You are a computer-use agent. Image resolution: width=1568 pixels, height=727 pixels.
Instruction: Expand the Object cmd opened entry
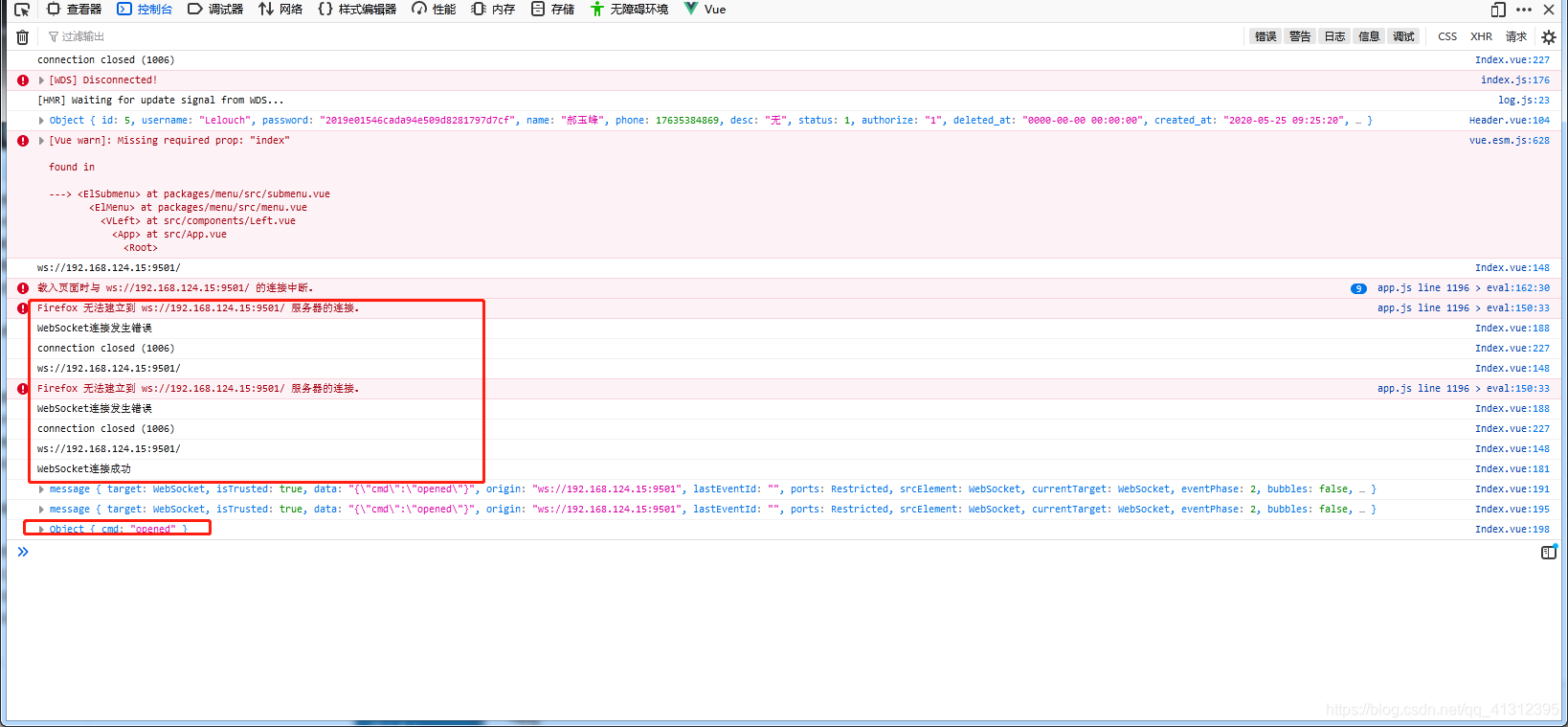tap(41, 530)
